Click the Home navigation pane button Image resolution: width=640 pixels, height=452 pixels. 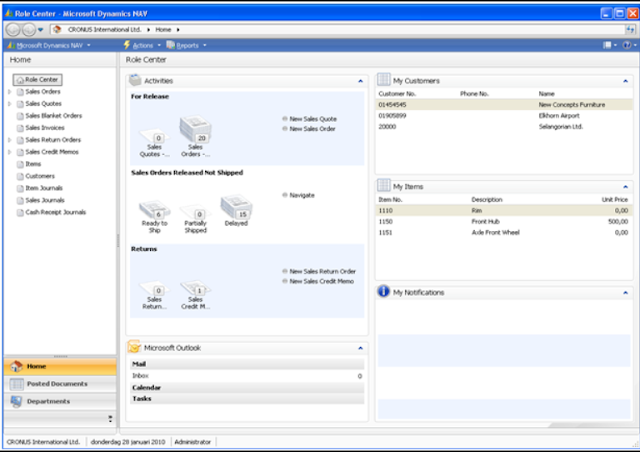60,366
